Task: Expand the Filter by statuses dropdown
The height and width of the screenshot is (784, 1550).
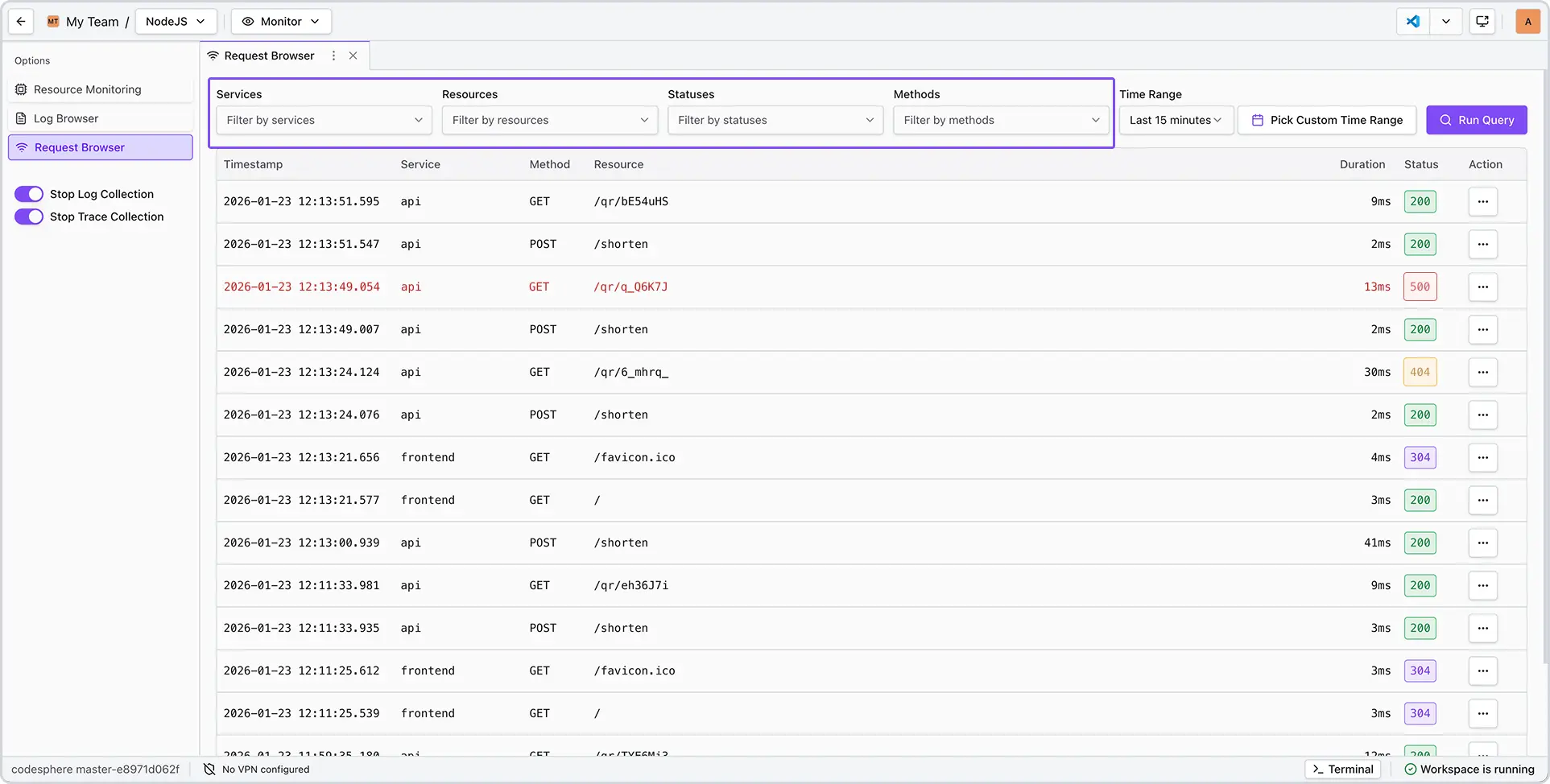Action: 775,120
